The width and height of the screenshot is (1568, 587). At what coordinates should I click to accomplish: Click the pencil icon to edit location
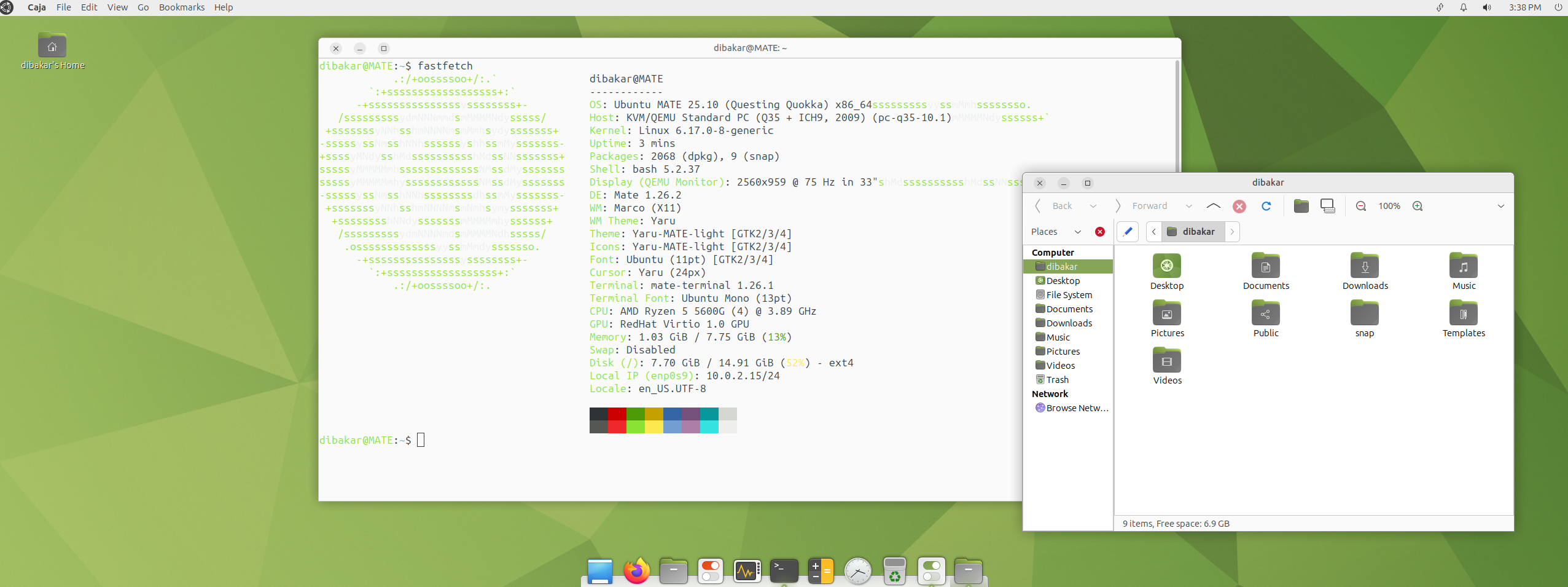[x=1128, y=232]
